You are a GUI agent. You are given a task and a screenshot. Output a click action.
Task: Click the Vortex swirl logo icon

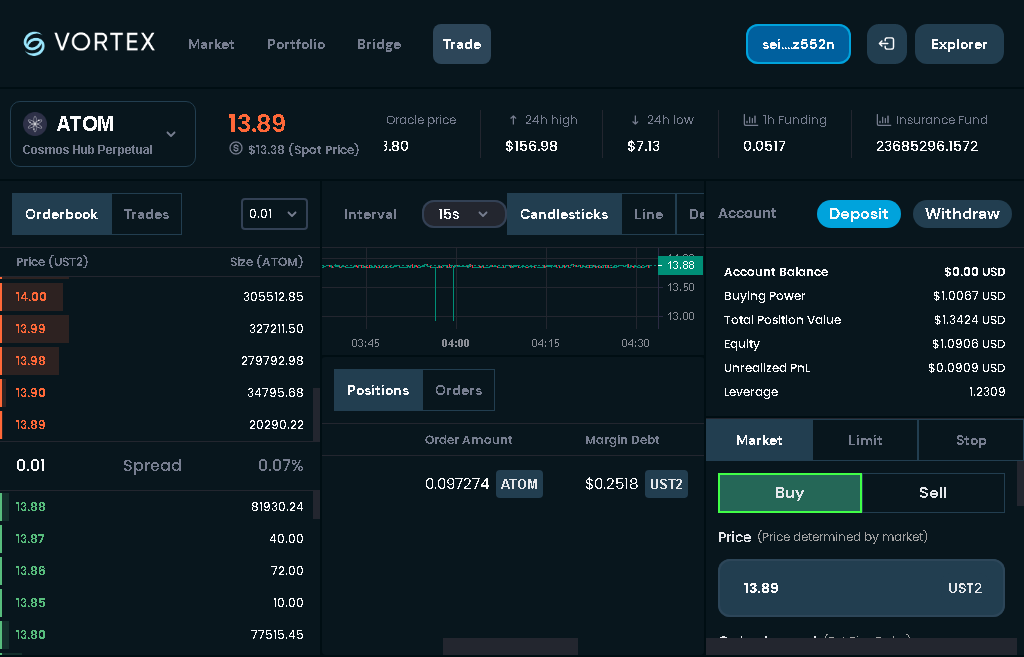tap(34, 44)
